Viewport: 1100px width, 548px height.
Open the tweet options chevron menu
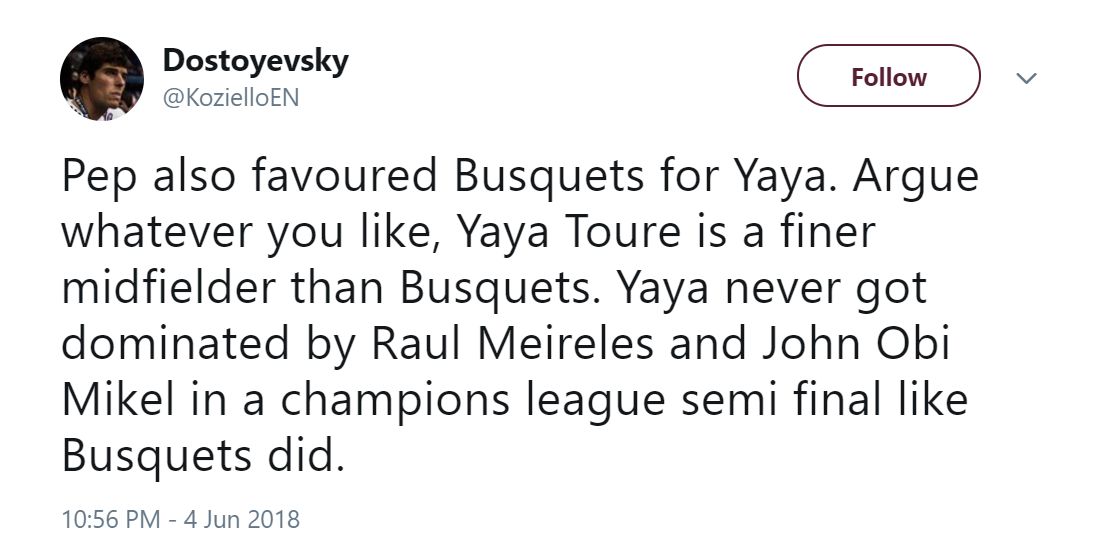pyautogui.click(x=1026, y=78)
